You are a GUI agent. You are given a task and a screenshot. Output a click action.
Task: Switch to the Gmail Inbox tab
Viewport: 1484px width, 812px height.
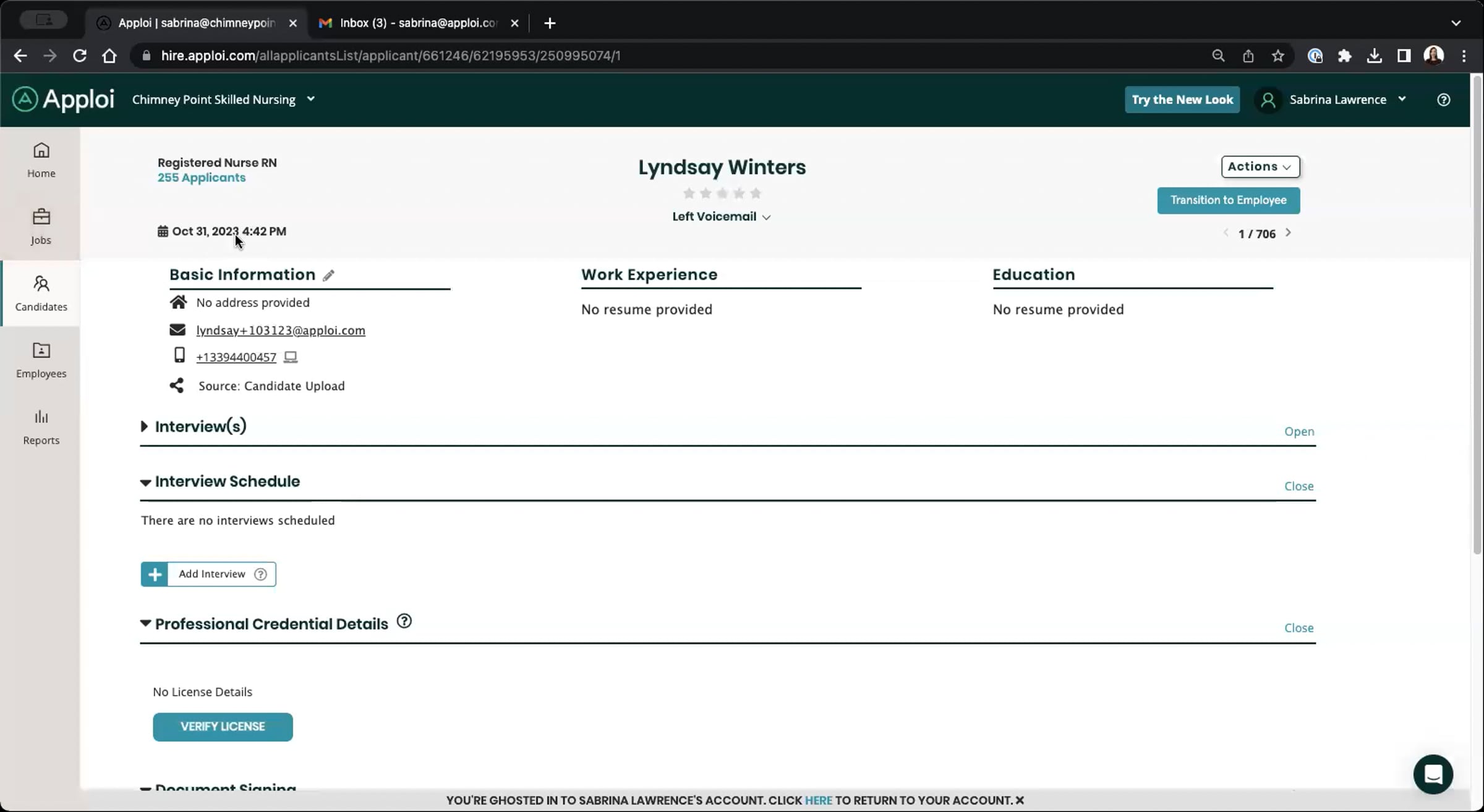[417, 23]
